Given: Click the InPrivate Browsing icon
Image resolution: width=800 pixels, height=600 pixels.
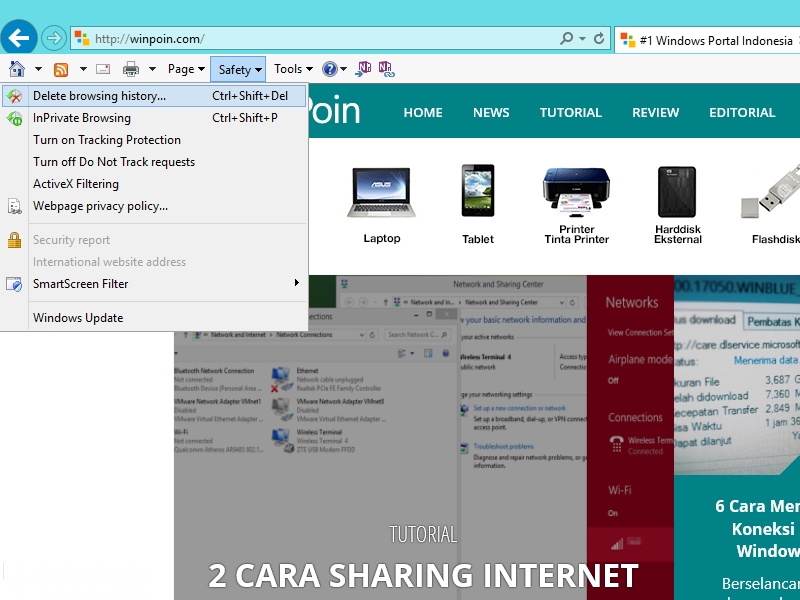Looking at the screenshot, I should [14, 118].
